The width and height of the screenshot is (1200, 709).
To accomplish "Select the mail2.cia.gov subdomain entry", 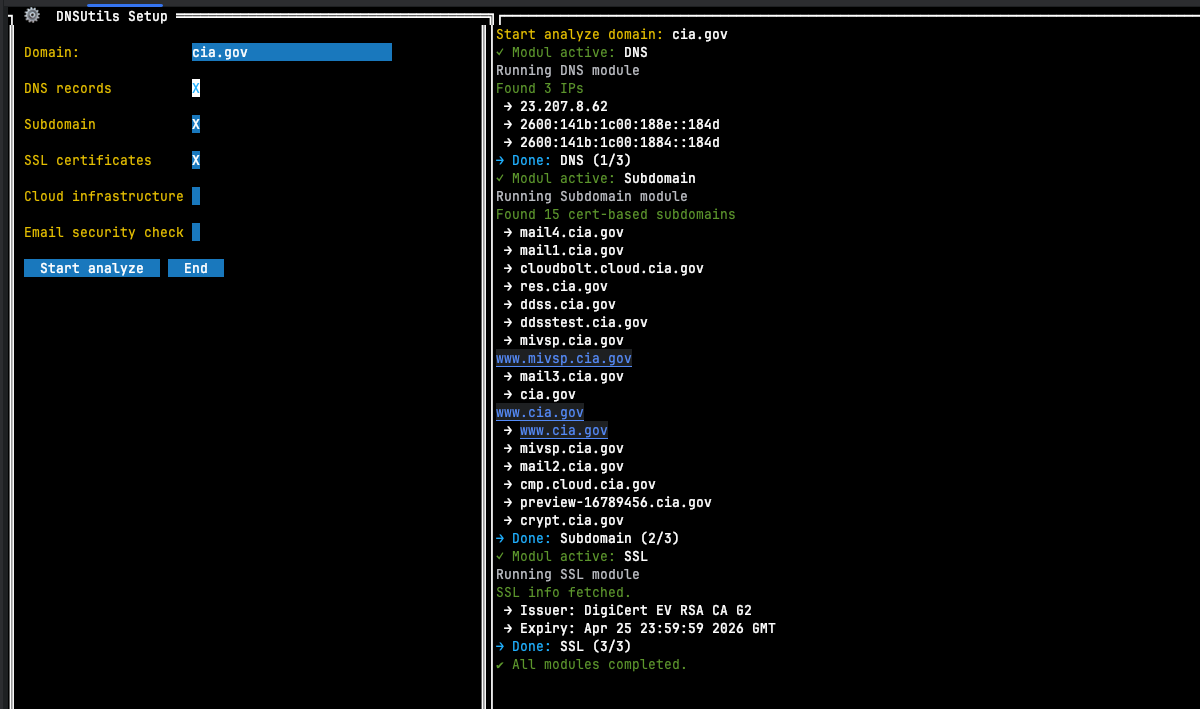I will click(x=572, y=466).
